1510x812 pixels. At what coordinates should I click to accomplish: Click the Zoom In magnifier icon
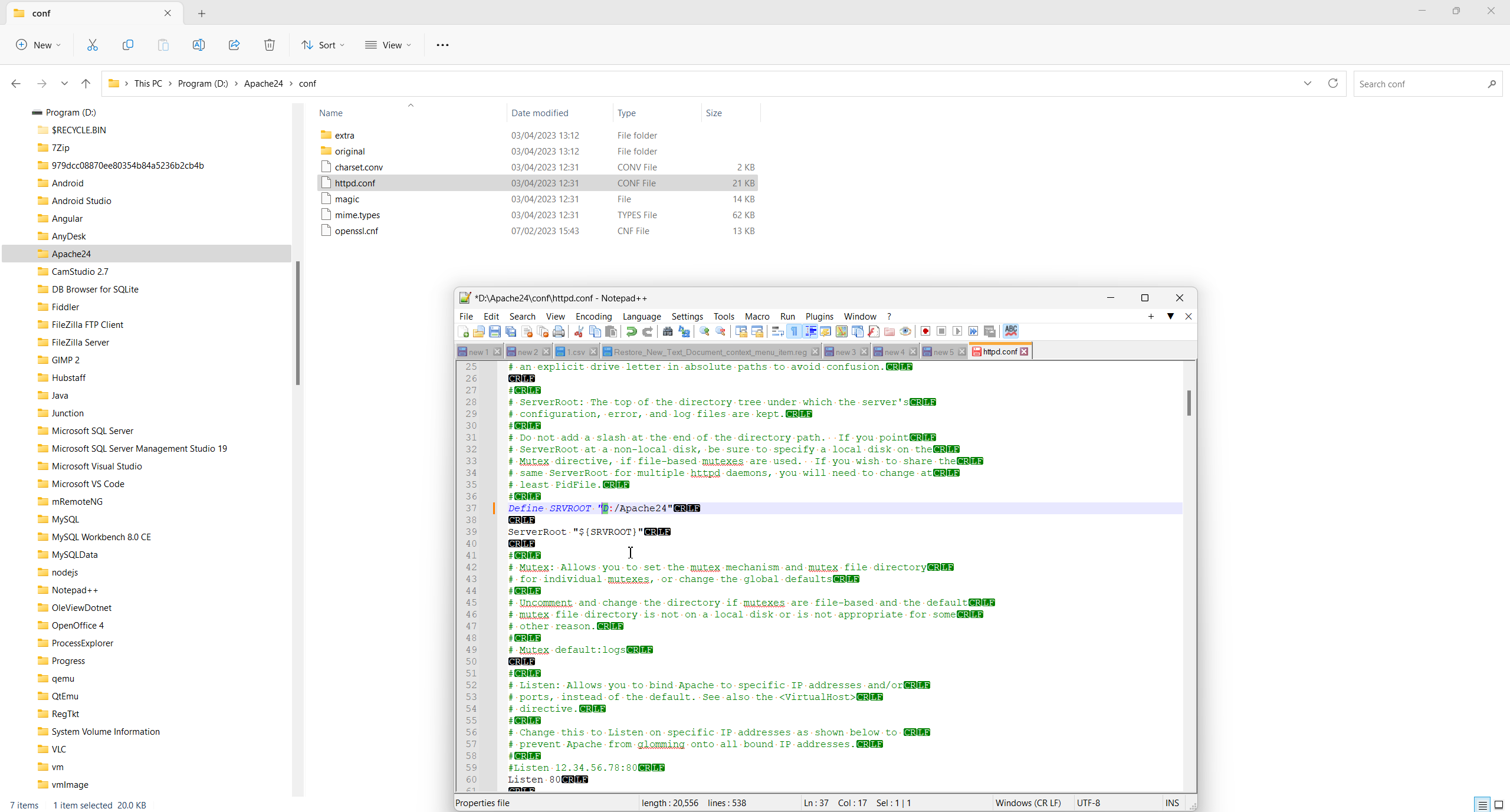click(x=704, y=331)
